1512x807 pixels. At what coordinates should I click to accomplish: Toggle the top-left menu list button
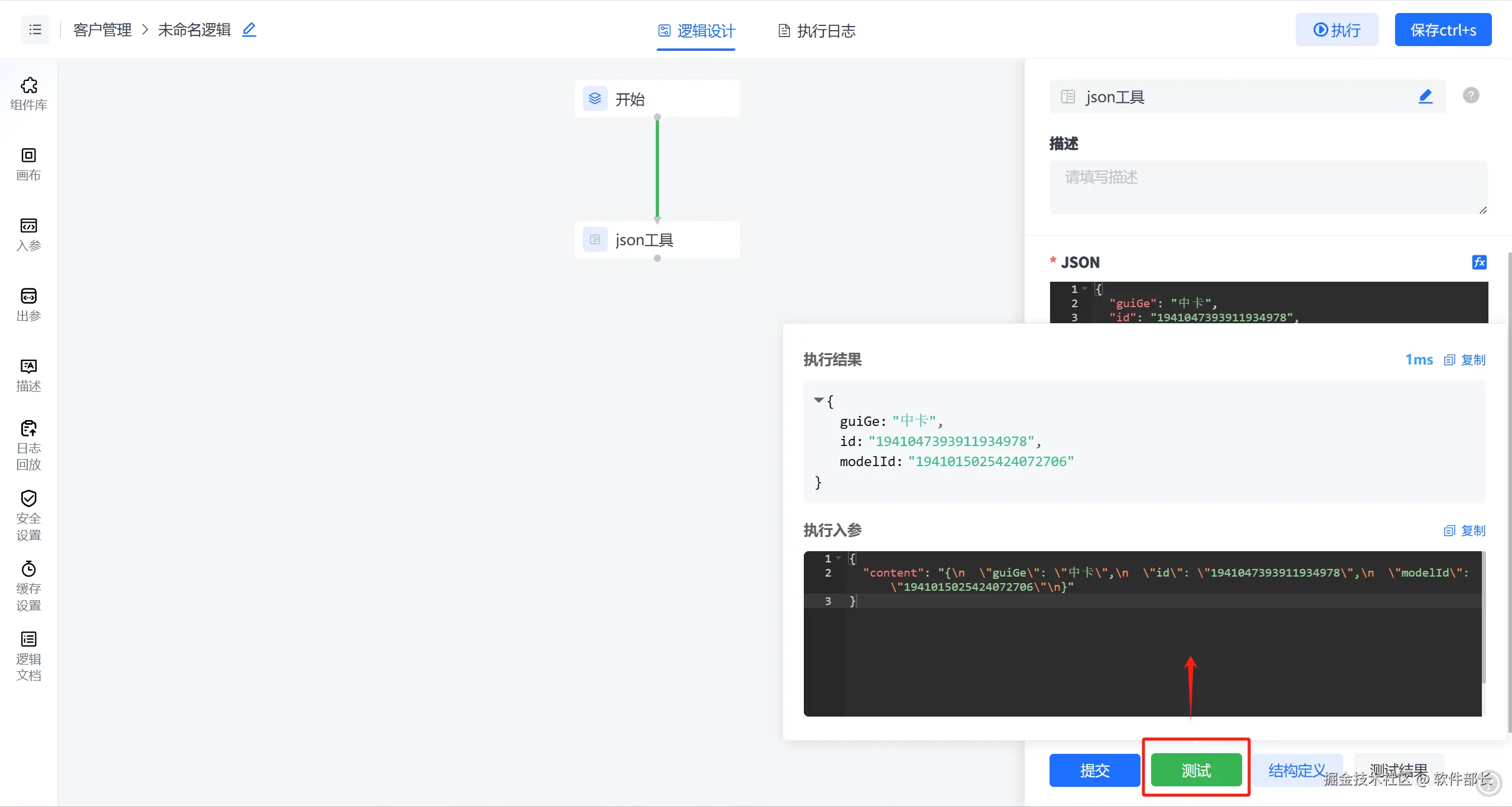pyautogui.click(x=35, y=30)
